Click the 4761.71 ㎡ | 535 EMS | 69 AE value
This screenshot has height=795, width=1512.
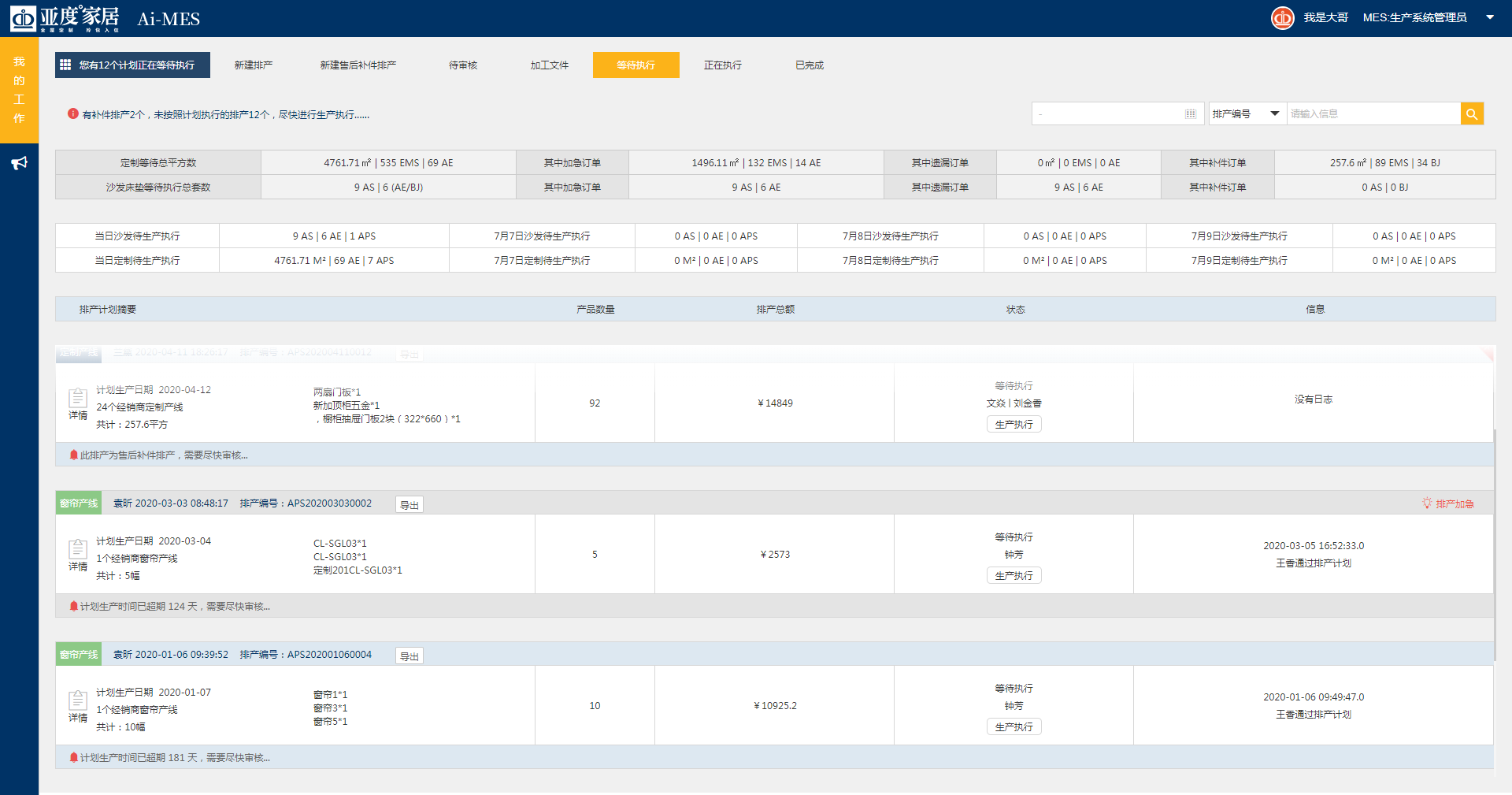pyautogui.click(x=388, y=162)
